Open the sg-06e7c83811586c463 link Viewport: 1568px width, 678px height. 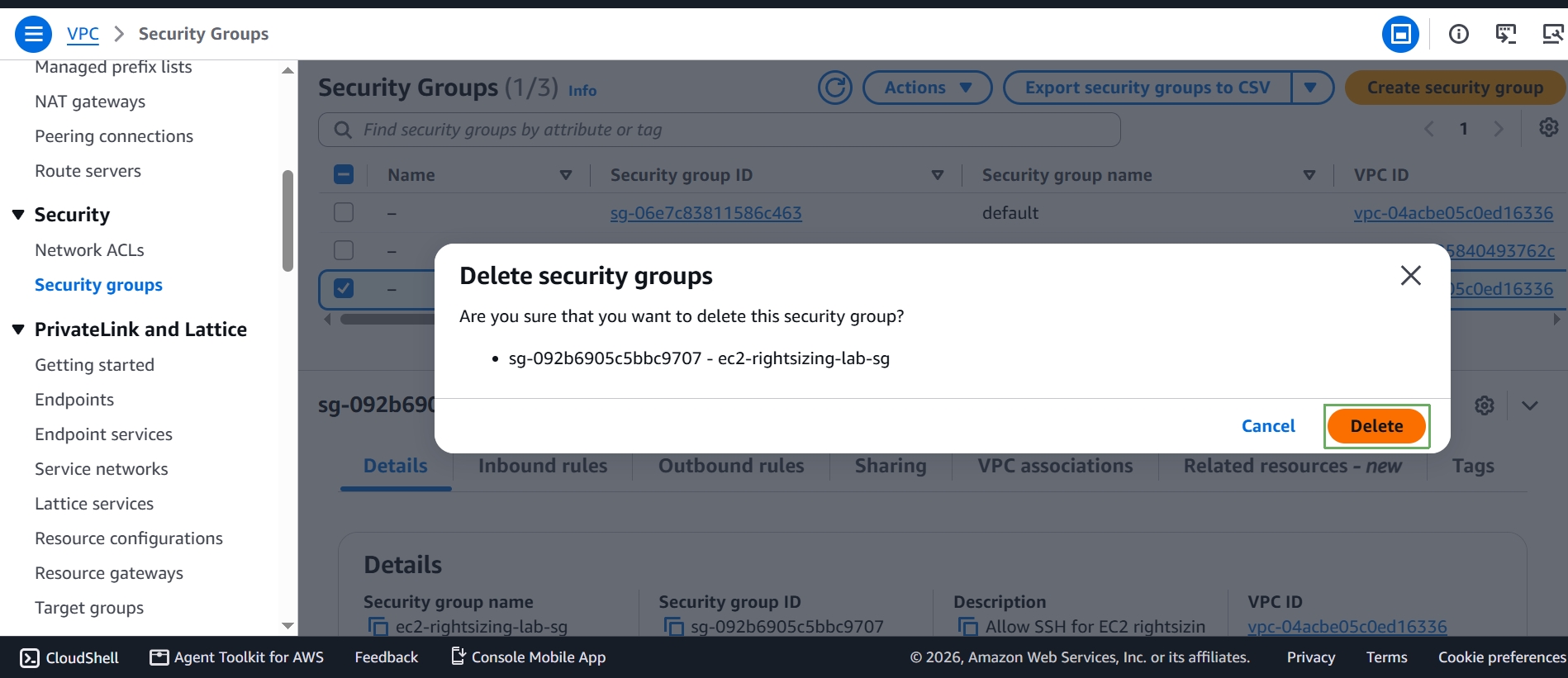click(x=706, y=213)
